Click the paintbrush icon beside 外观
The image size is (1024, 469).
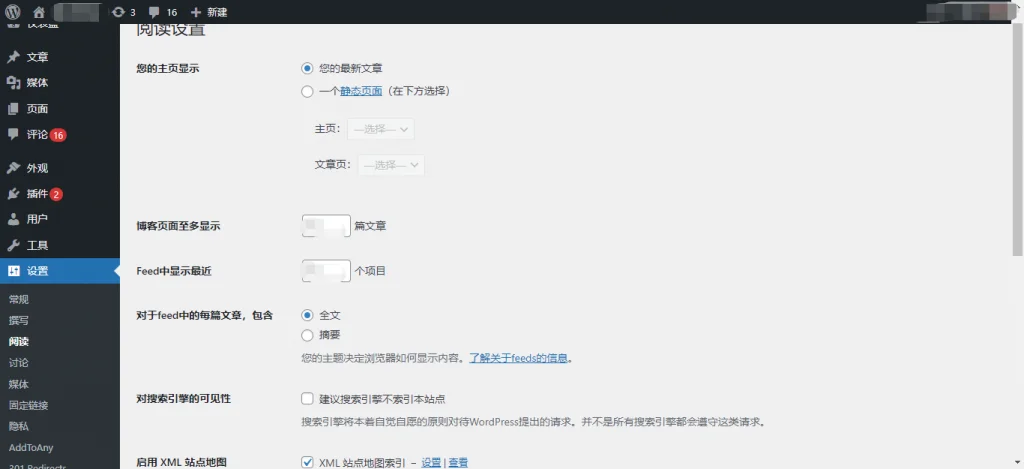tap(13, 168)
